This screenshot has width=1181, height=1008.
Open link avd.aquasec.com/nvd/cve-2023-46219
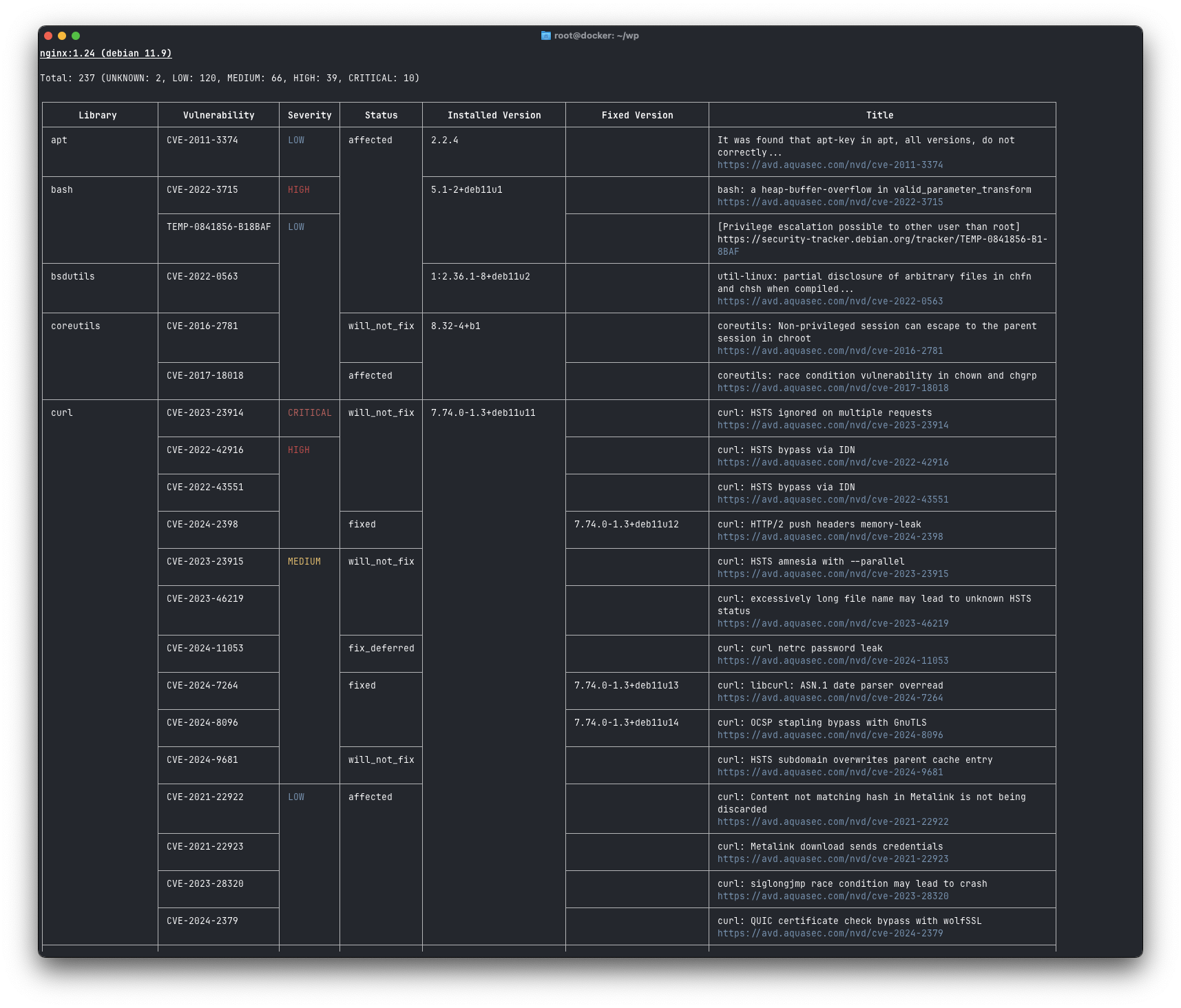(x=833, y=624)
